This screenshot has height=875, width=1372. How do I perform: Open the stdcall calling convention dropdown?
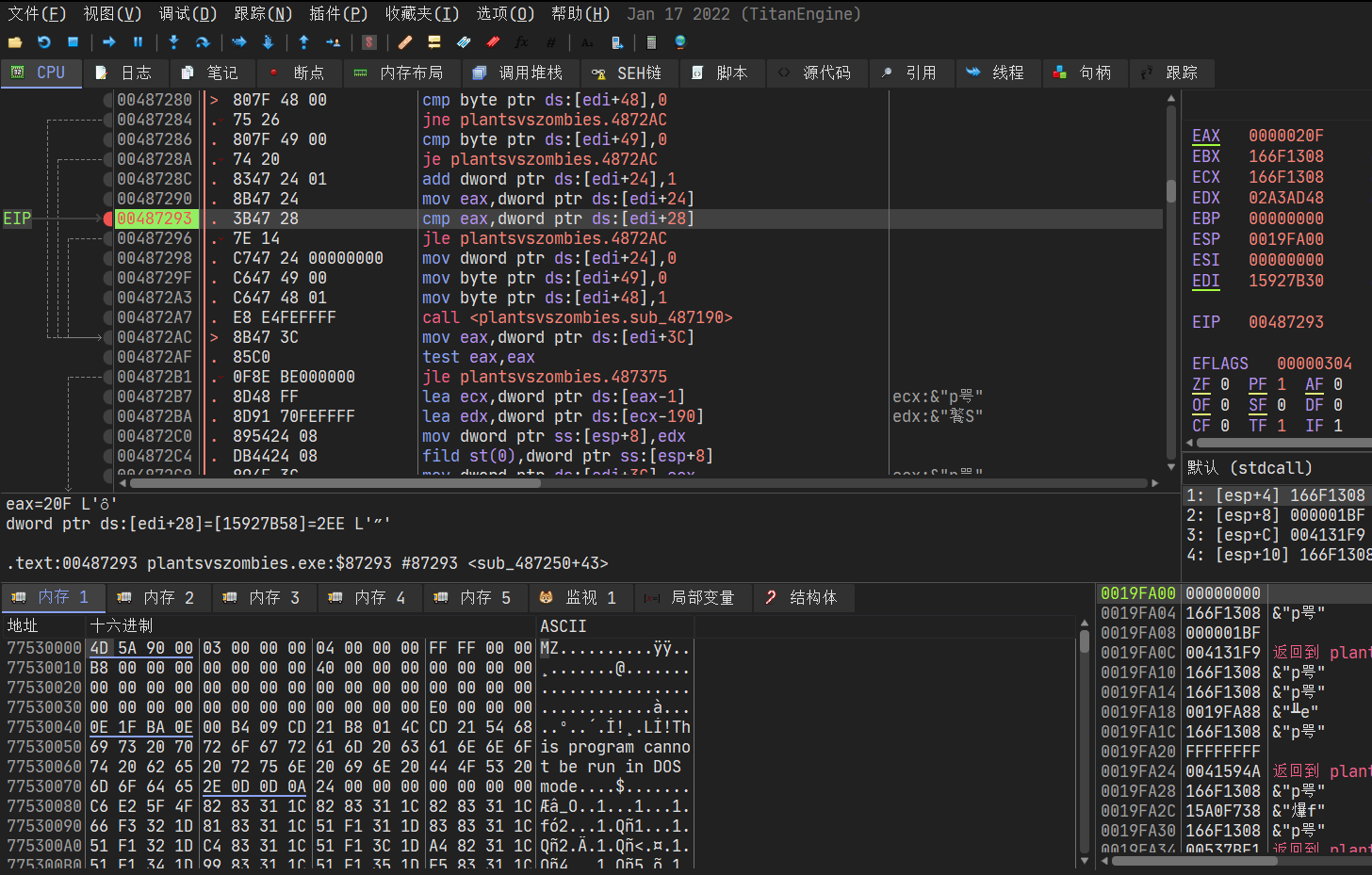click(x=1249, y=468)
